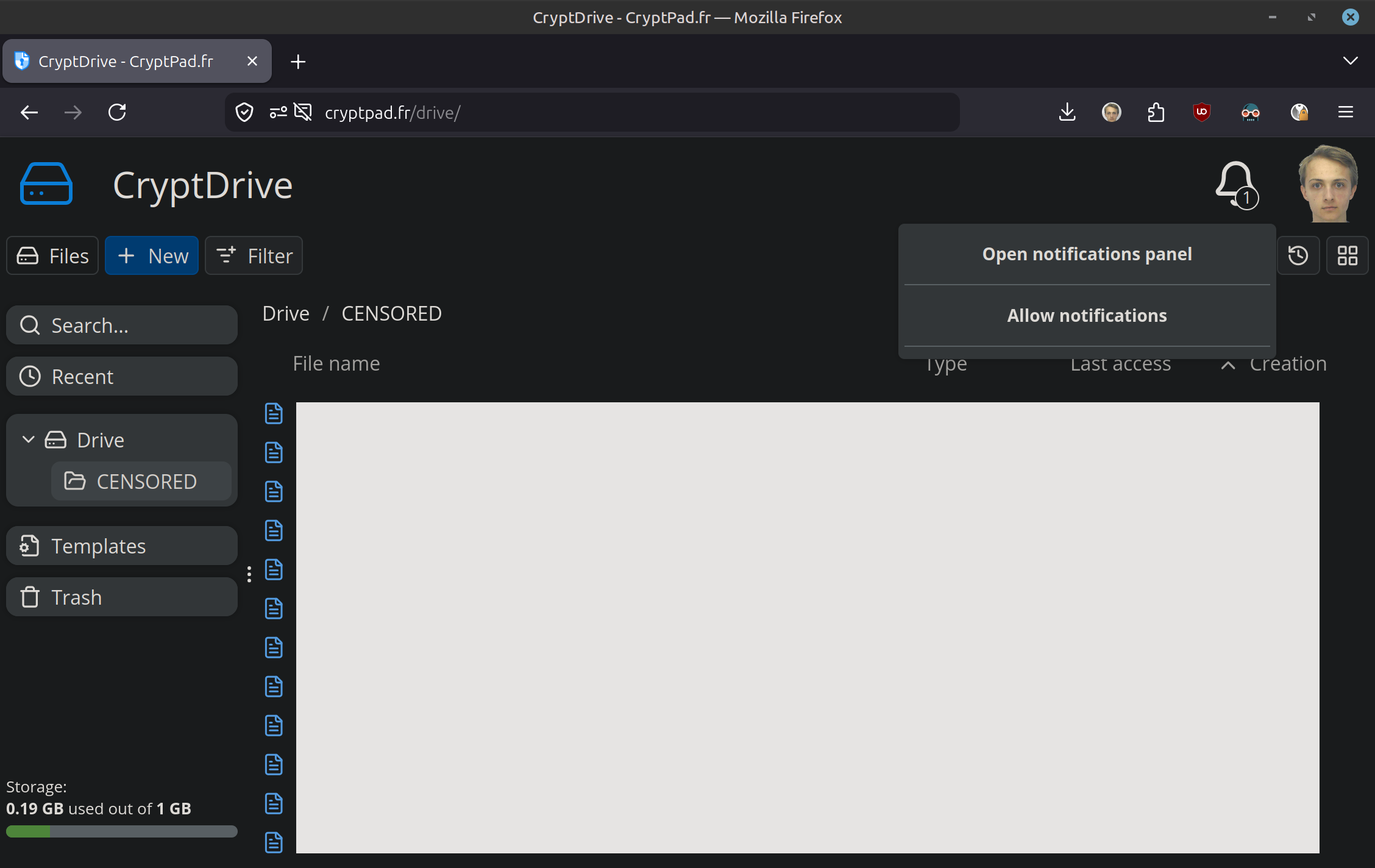
Task: Click the notifications bell icon
Action: click(1235, 183)
